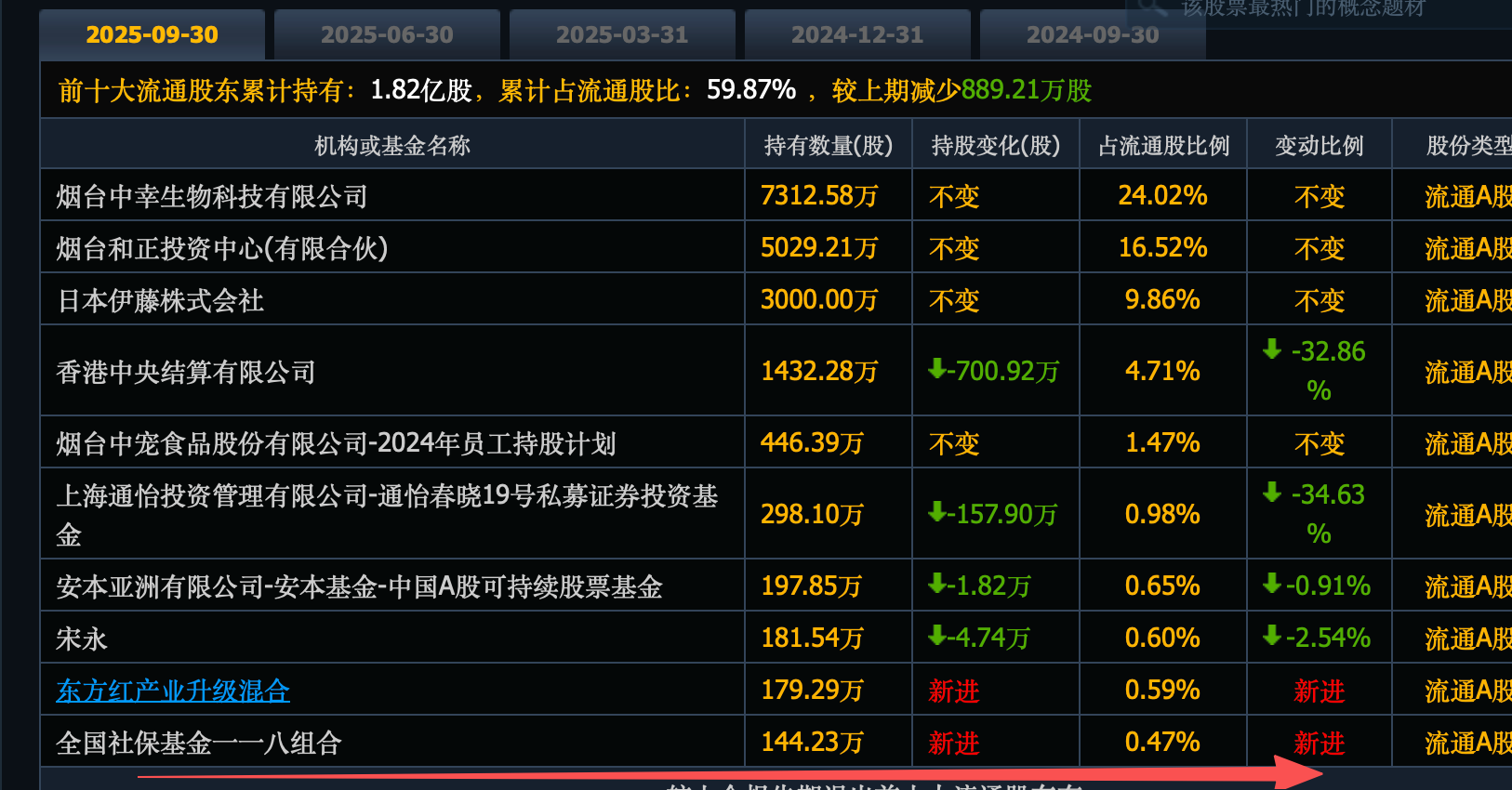Click the 机构或基金名称 column header
The width and height of the screenshot is (1512, 790).
click(x=392, y=145)
